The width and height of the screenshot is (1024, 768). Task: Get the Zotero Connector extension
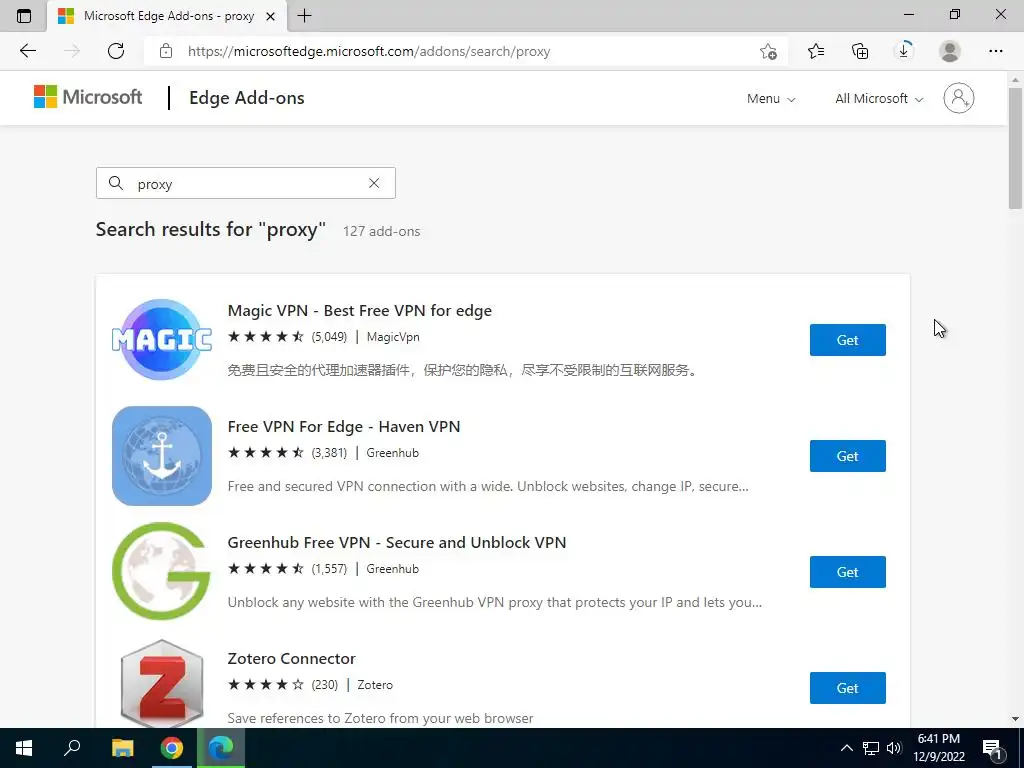[848, 688]
